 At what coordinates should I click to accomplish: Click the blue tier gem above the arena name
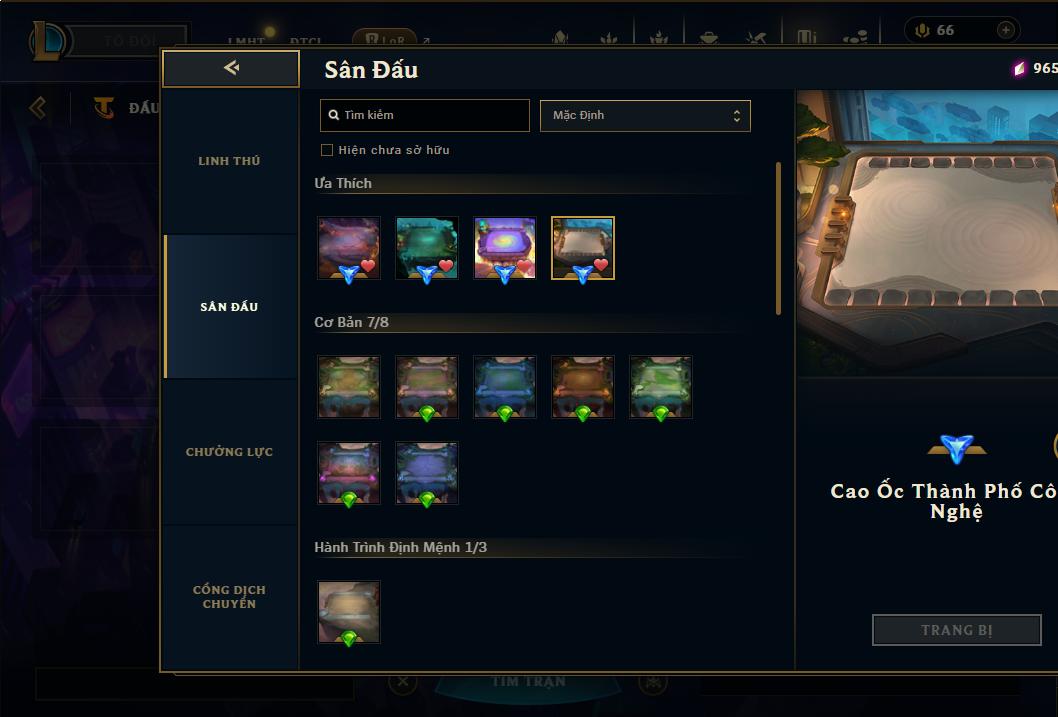point(957,449)
